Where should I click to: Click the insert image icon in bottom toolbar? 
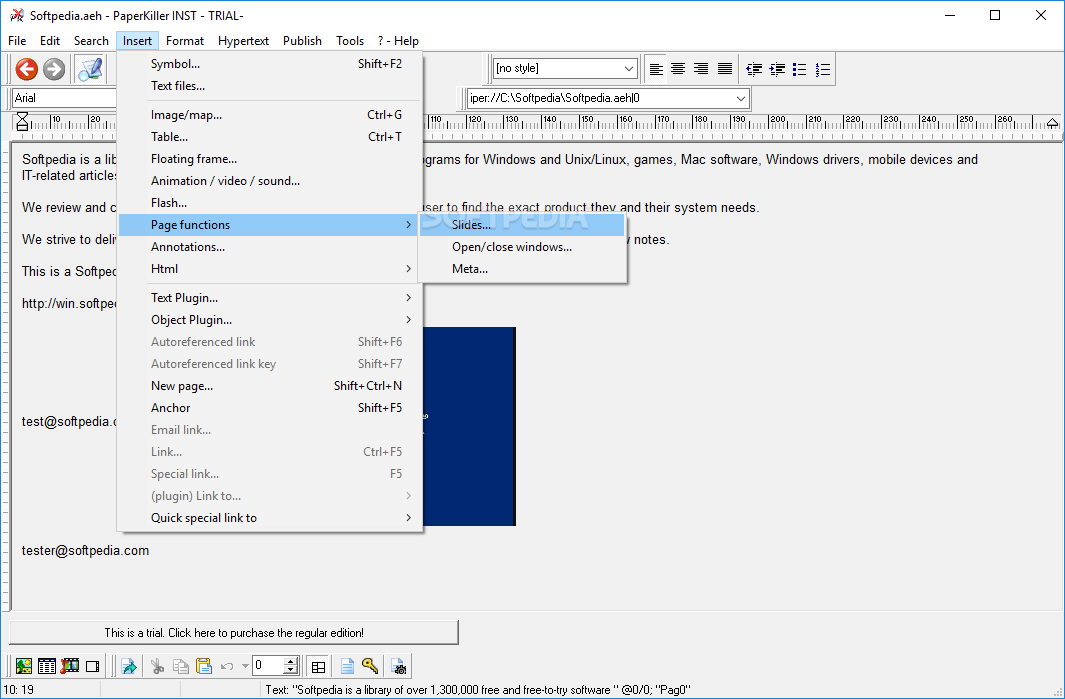point(24,666)
